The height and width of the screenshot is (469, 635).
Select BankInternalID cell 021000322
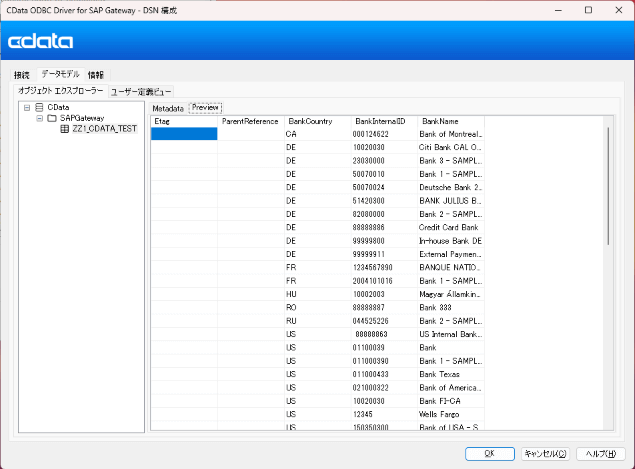(384, 388)
